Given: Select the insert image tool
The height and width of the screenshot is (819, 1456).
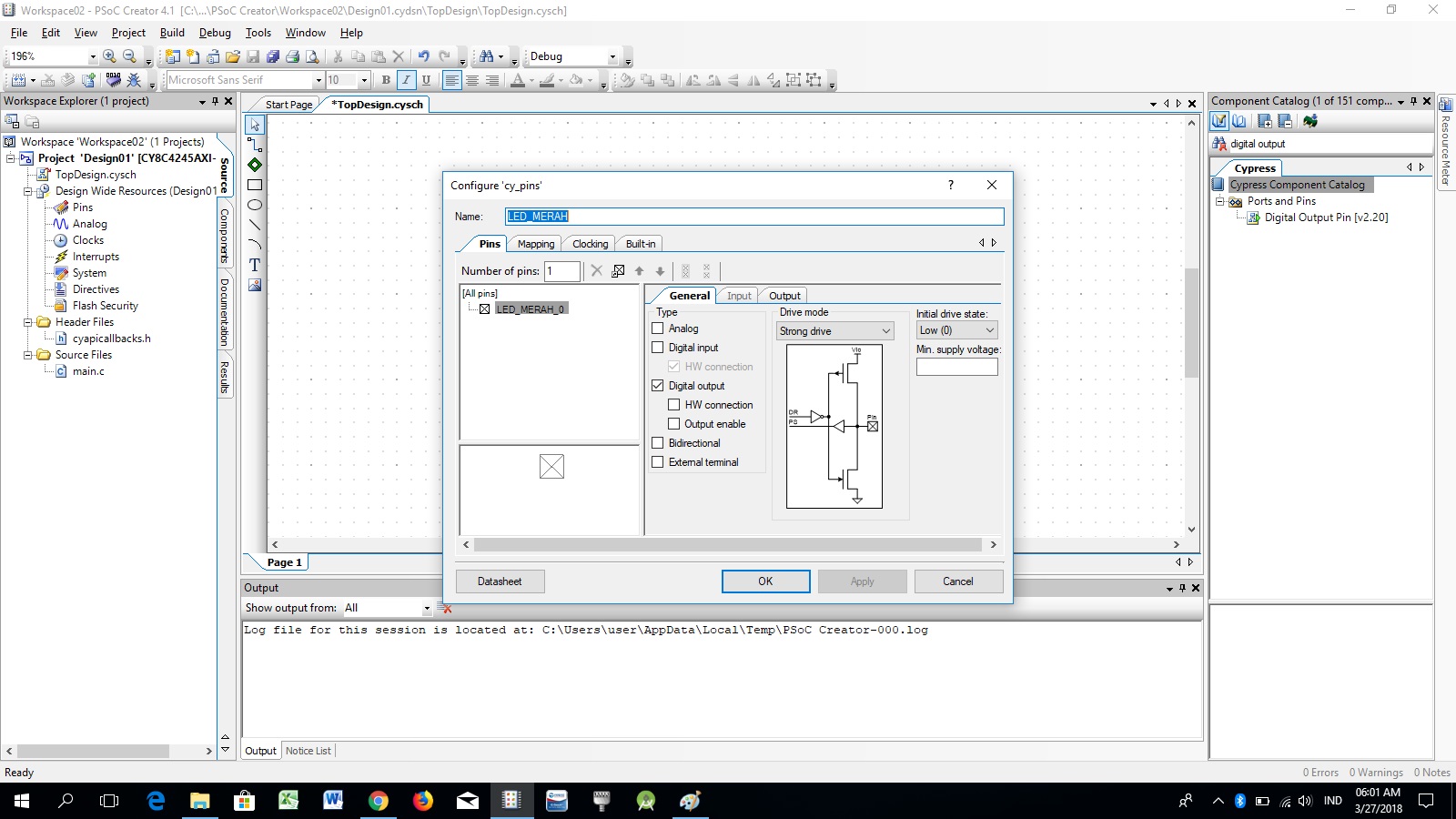Looking at the screenshot, I should [x=255, y=285].
